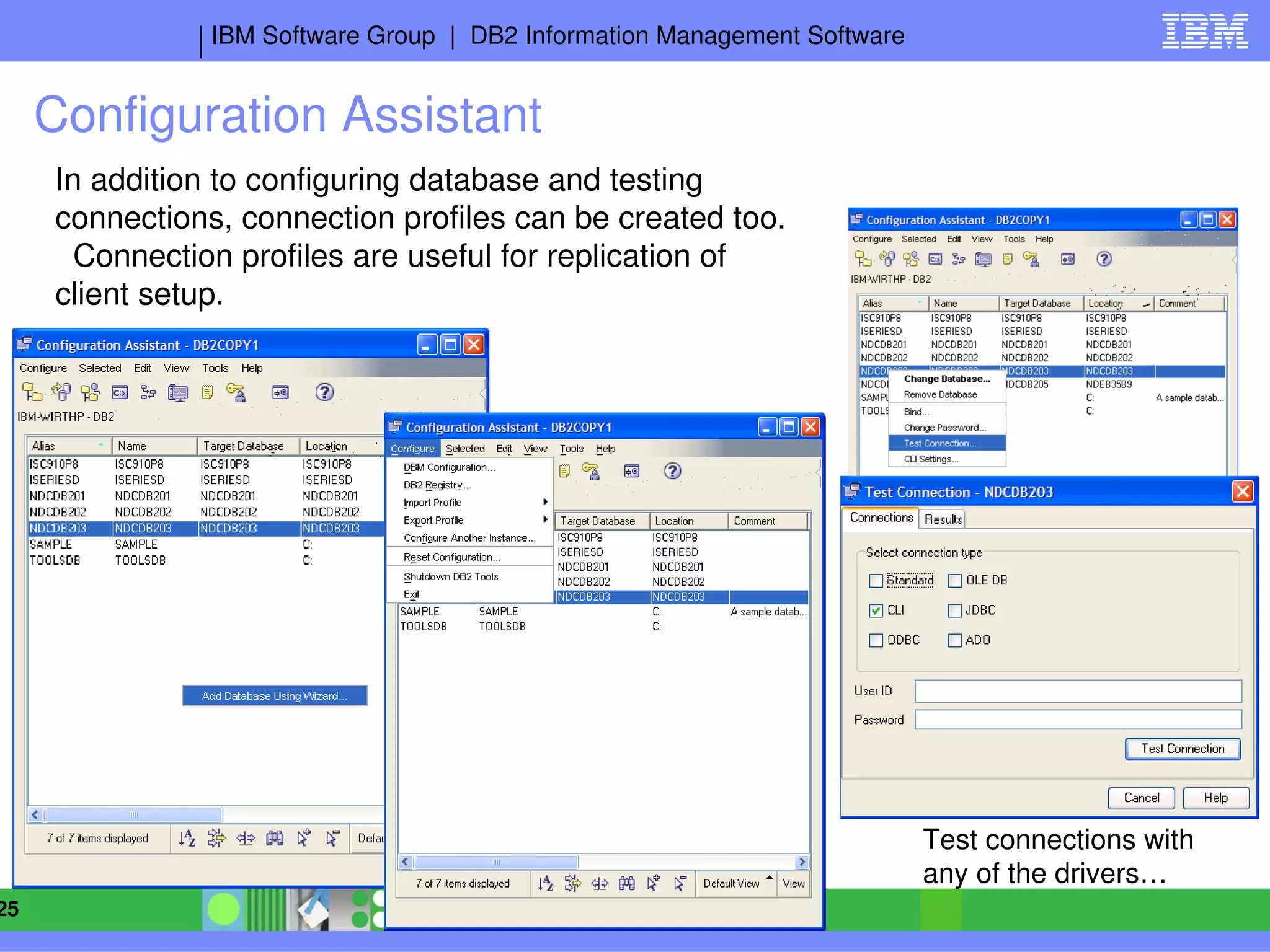Image resolution: width=1270 pixels, height=952 pixels.
Task: Click the User ID input field
Action: (x=1078, y=691)
